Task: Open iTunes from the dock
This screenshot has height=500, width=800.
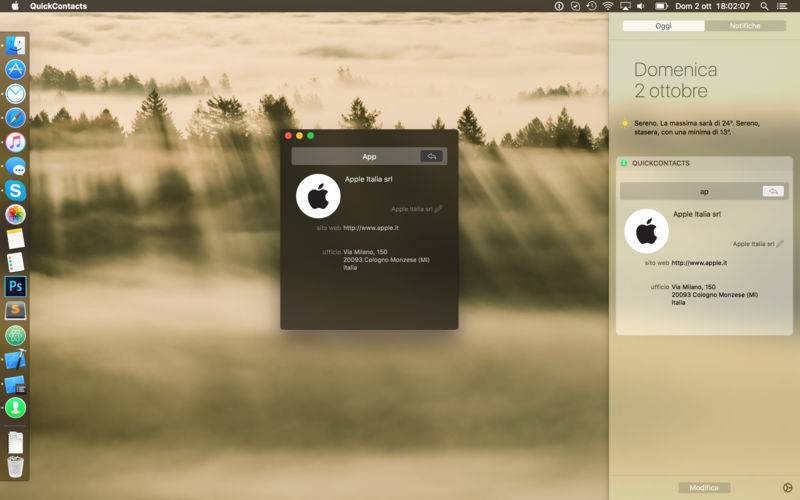Action: [15, 142]
